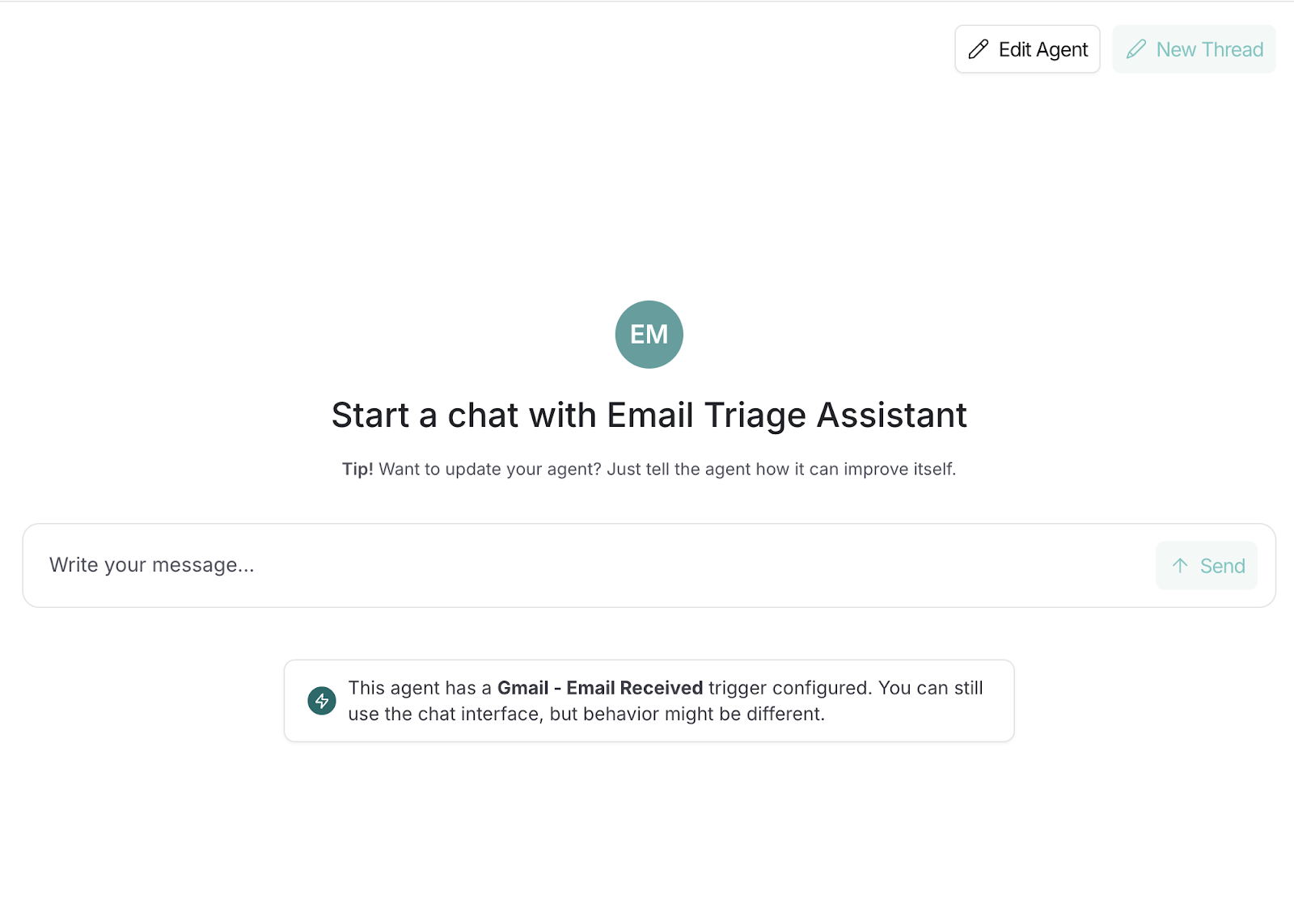The height and width of the screenshot is (924, 1294).
Task: Click the 'Send' text label
Action: [1222, 566]
